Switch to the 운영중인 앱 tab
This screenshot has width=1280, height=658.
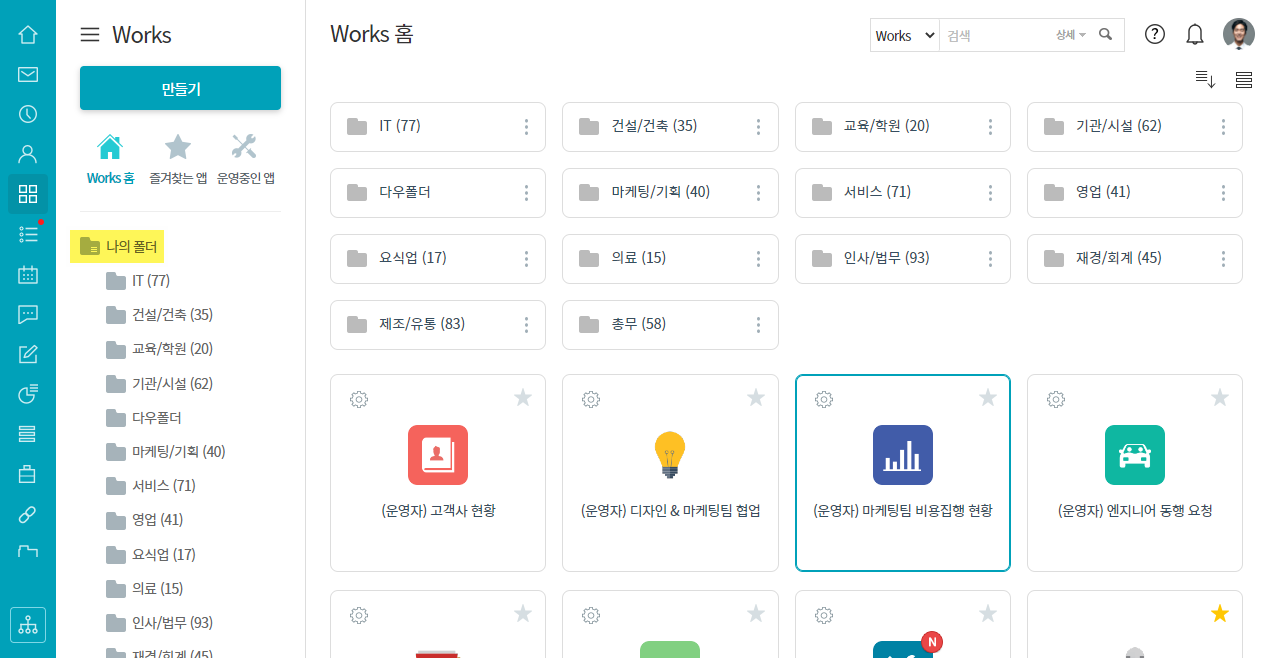[245, 160]
